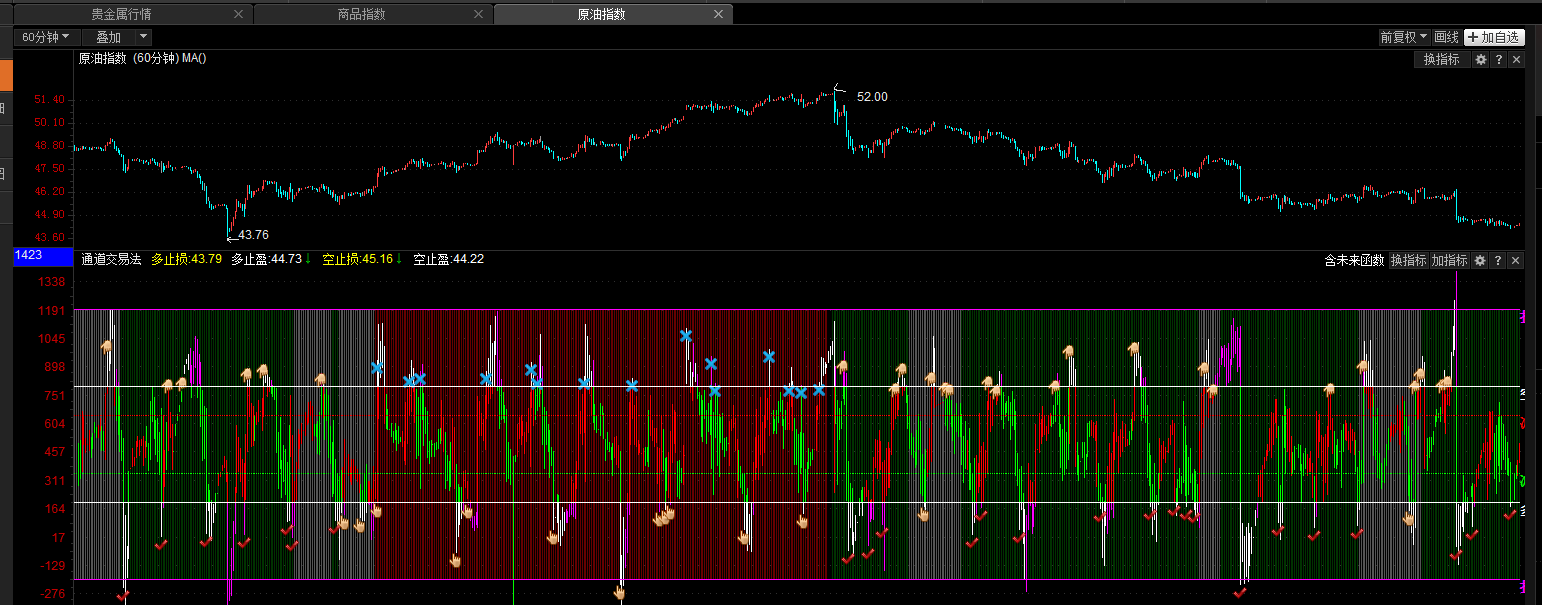Click the 43.76 low price marker
This screenshot has width=1542, height=605.
tap(253, 235)
